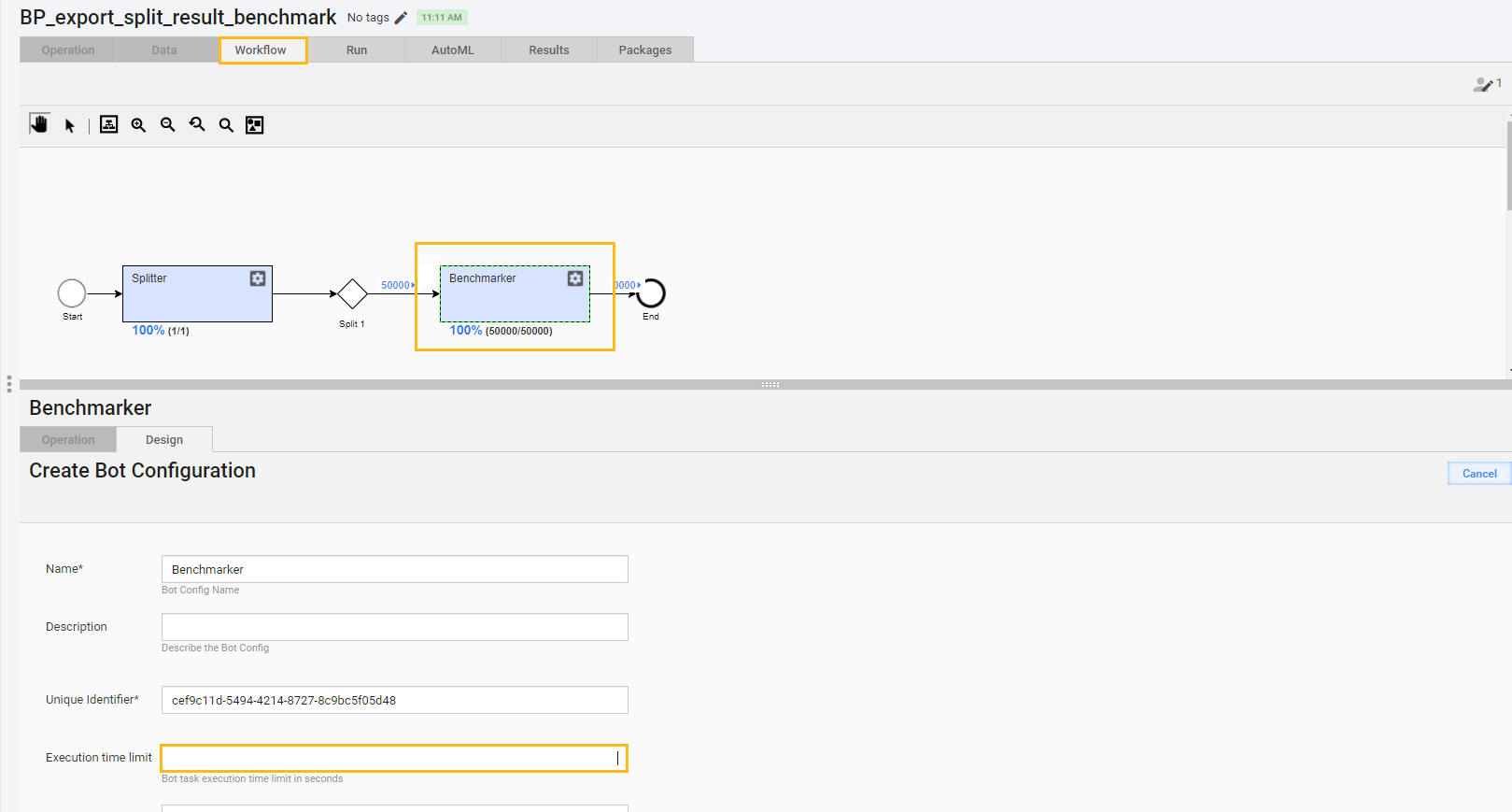Click the panel splitter drag handle
Image resolution: width=1512 pixels, height=812 pixels.
770,385
